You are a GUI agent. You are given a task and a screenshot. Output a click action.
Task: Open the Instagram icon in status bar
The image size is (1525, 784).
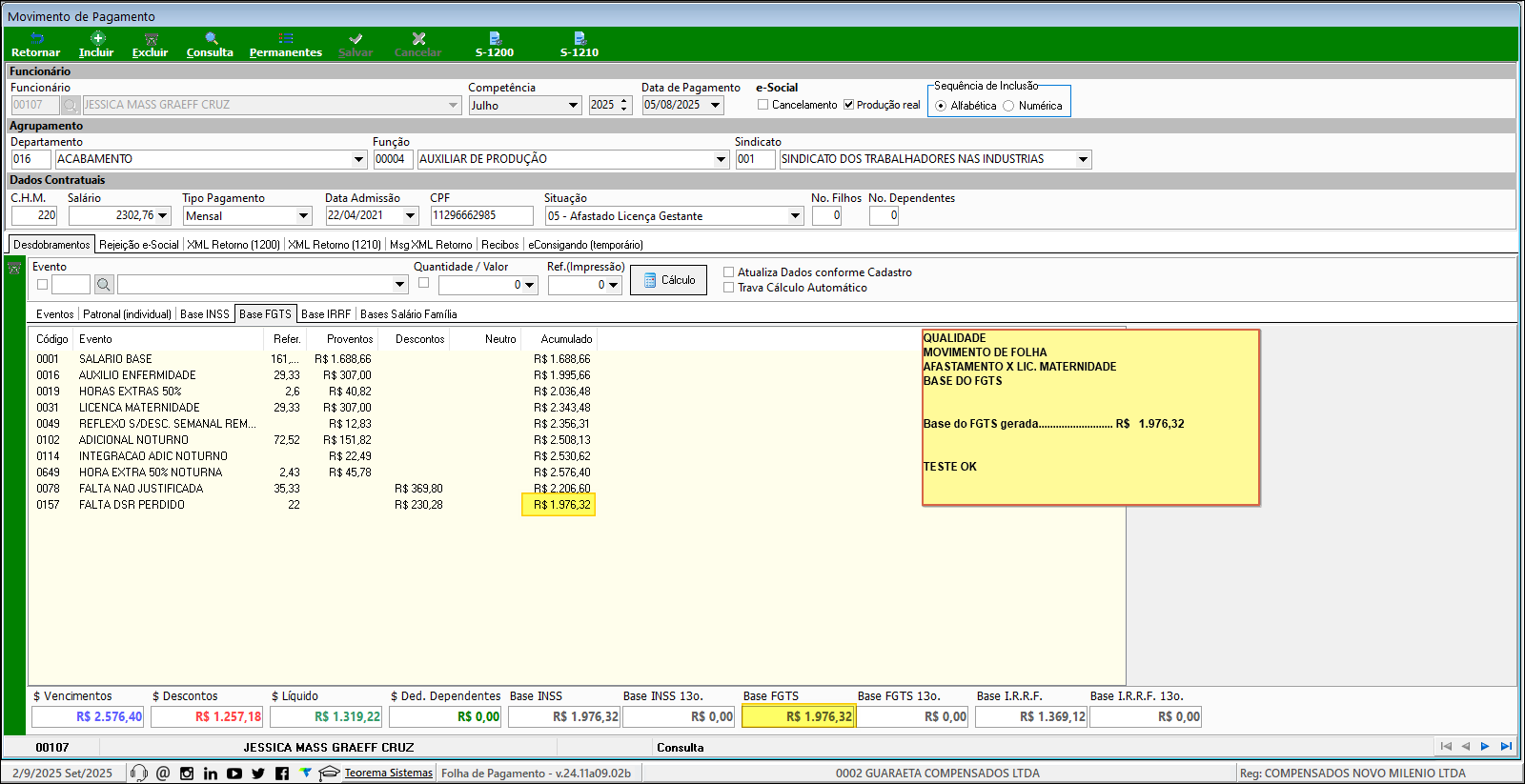pyautogui.click(x=187, y=773)
